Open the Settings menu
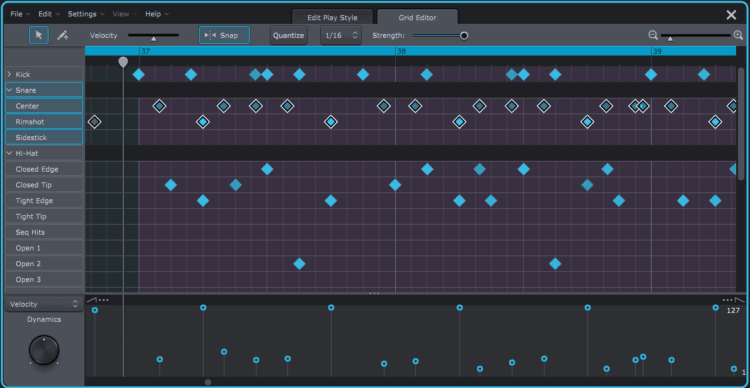The image size is (750, 388). pos(86,14)
